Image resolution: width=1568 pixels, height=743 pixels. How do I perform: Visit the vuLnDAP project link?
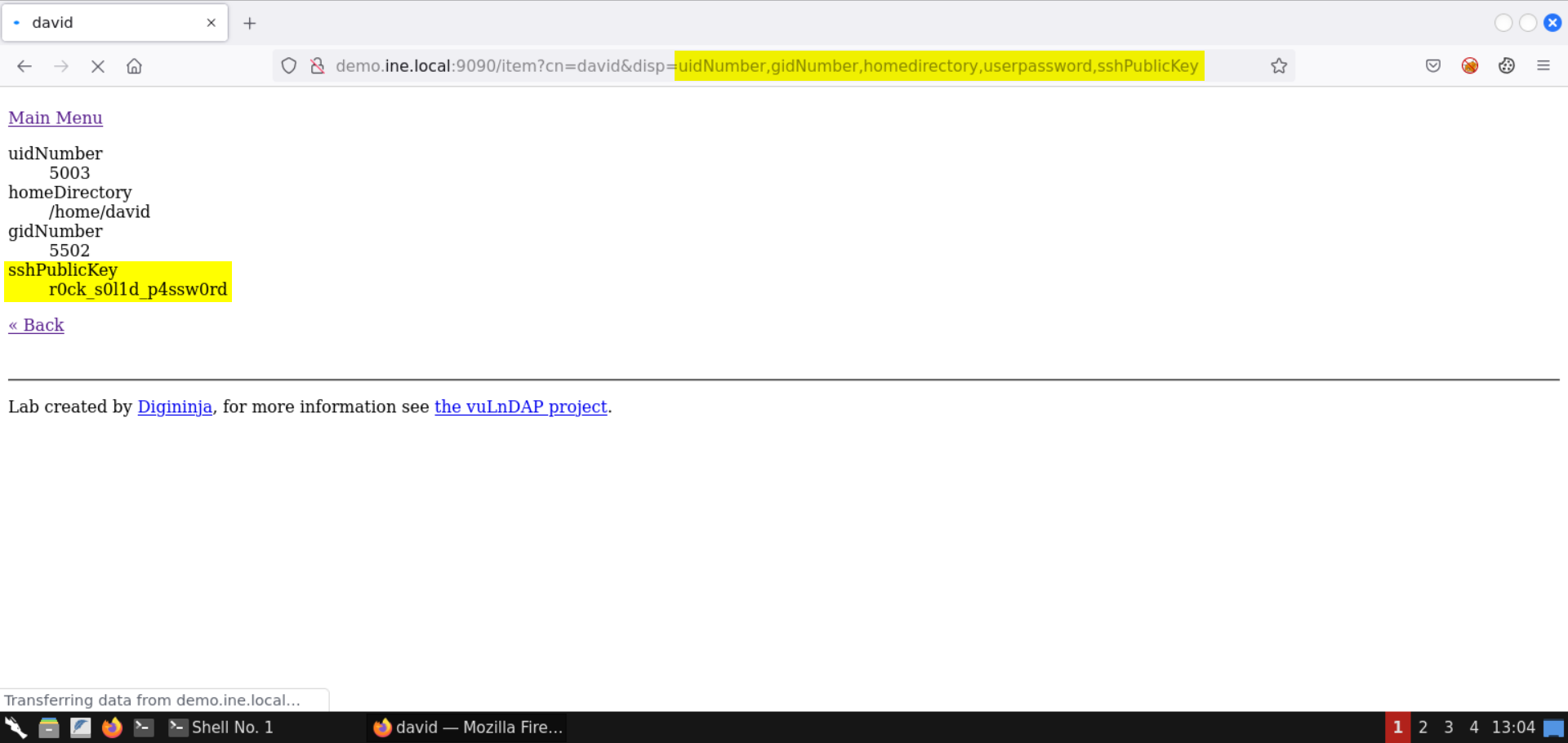pos(520,407)
